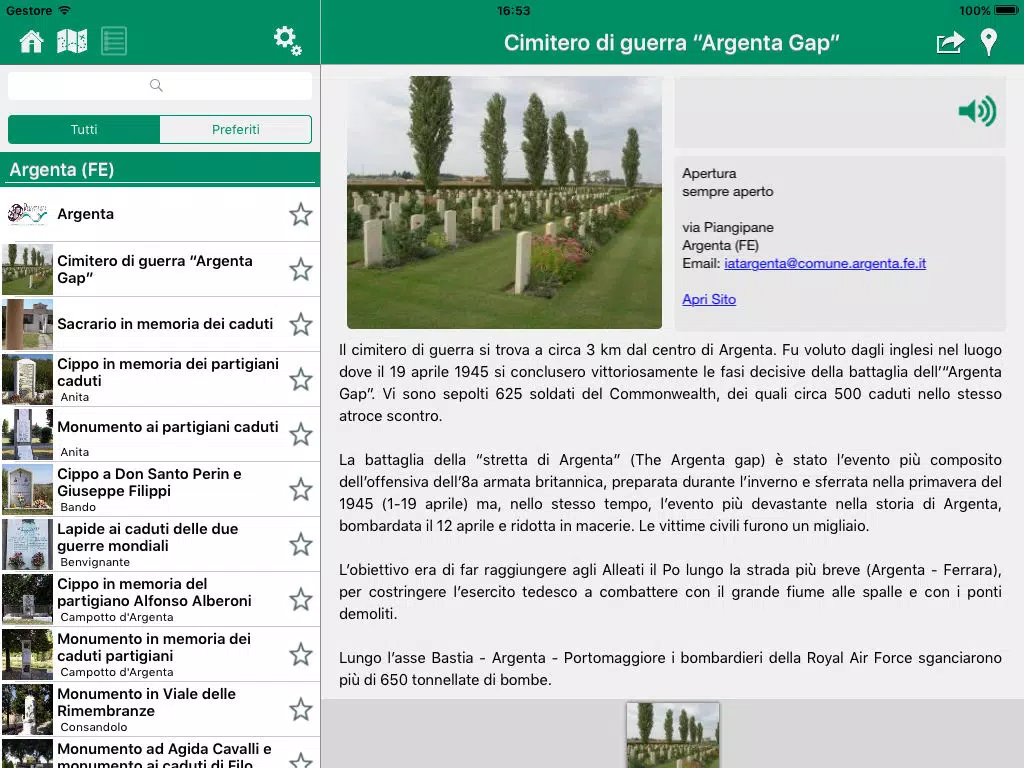Show location with the map pin icon

pos(989,42)
